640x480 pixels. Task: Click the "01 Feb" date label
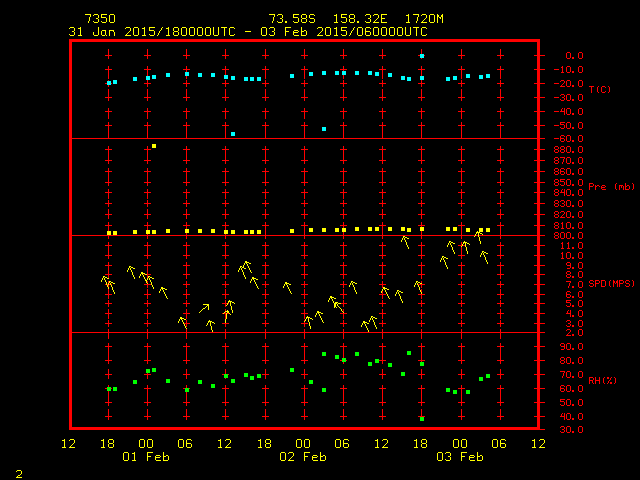[x=146, y=457]
